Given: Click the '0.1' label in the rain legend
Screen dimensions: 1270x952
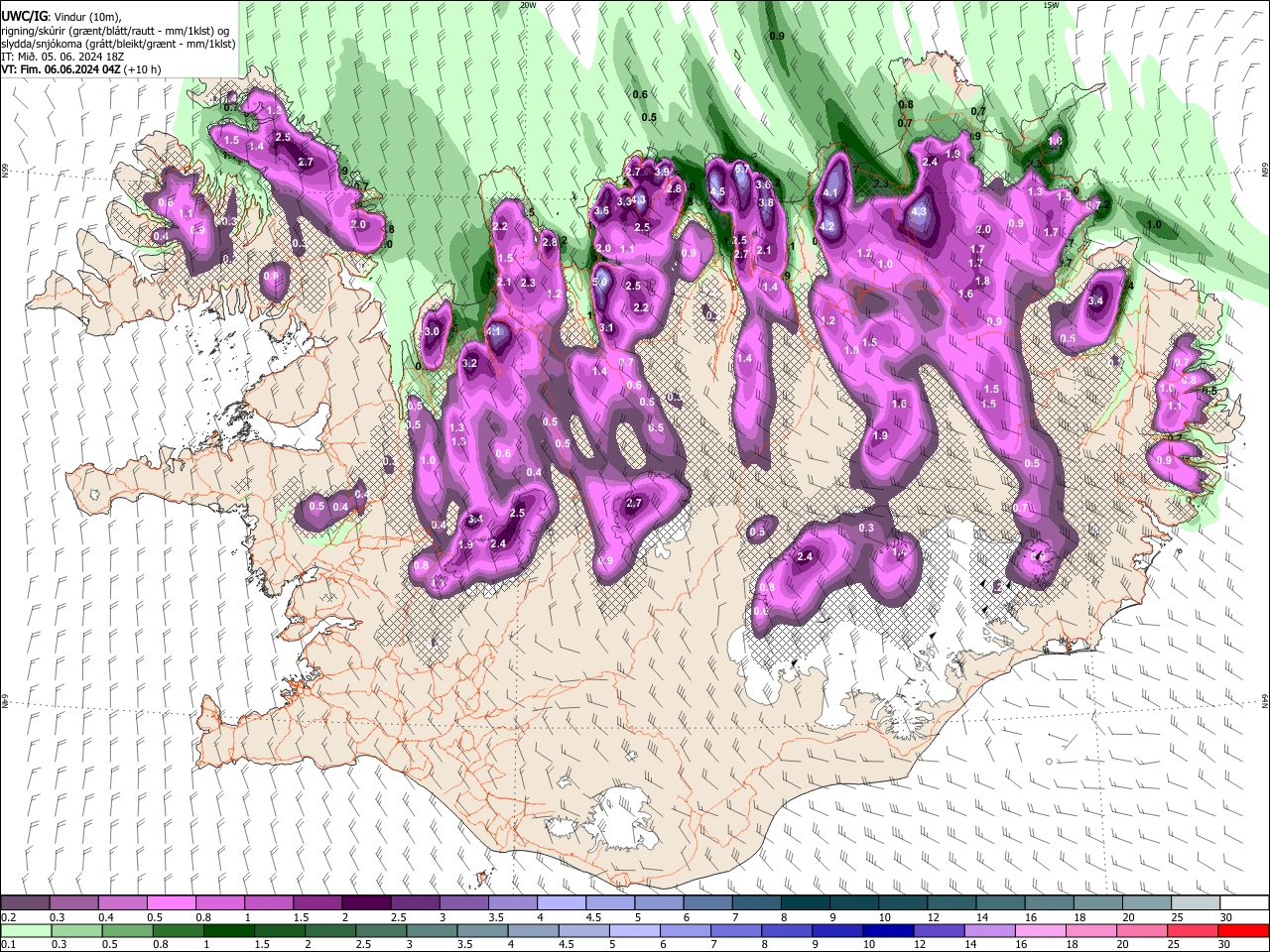Looking at the screenshot, I should [8, 944].
